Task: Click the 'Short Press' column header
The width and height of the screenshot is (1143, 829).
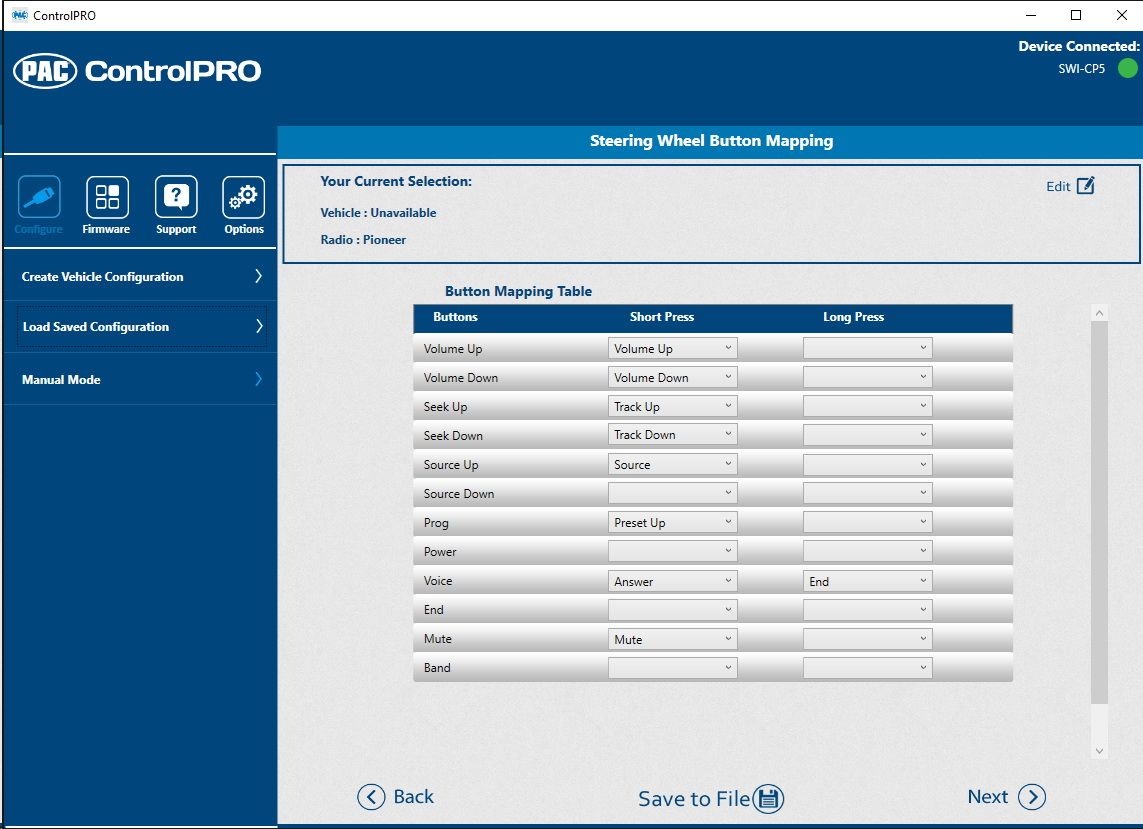Action: click(x=662, y=317)
